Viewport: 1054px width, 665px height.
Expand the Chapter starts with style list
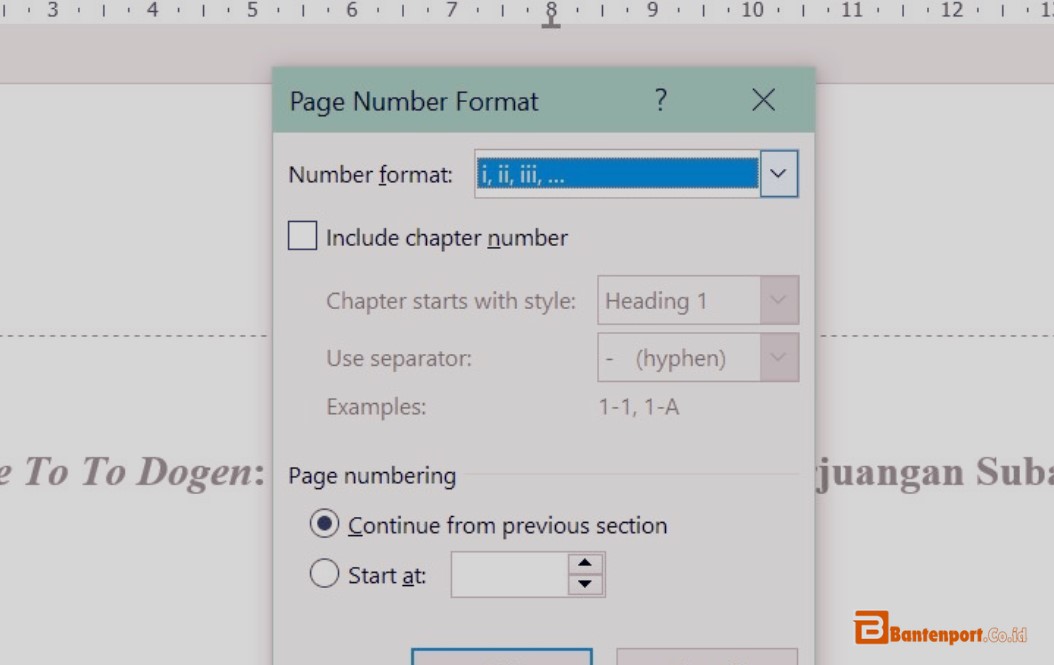tap(780, 300)
